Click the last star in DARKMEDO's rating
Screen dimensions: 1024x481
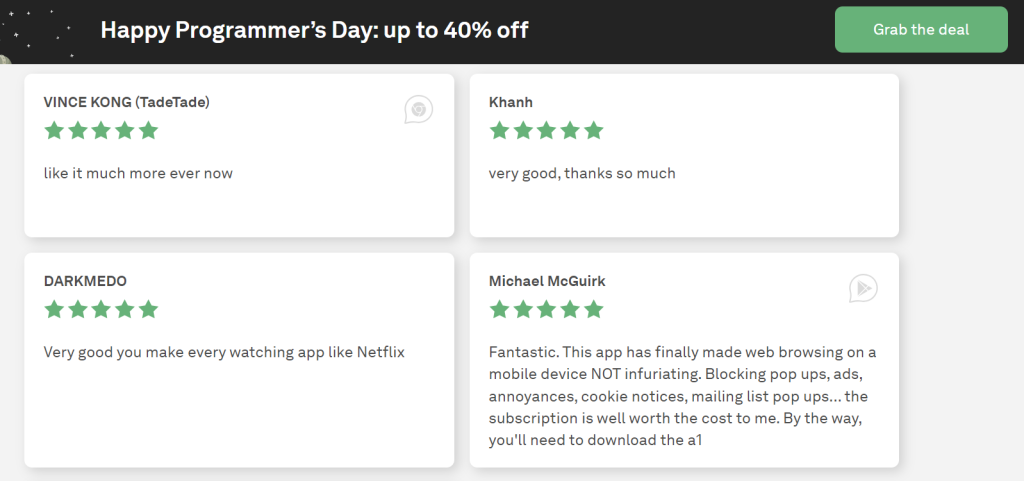(148, 310)
